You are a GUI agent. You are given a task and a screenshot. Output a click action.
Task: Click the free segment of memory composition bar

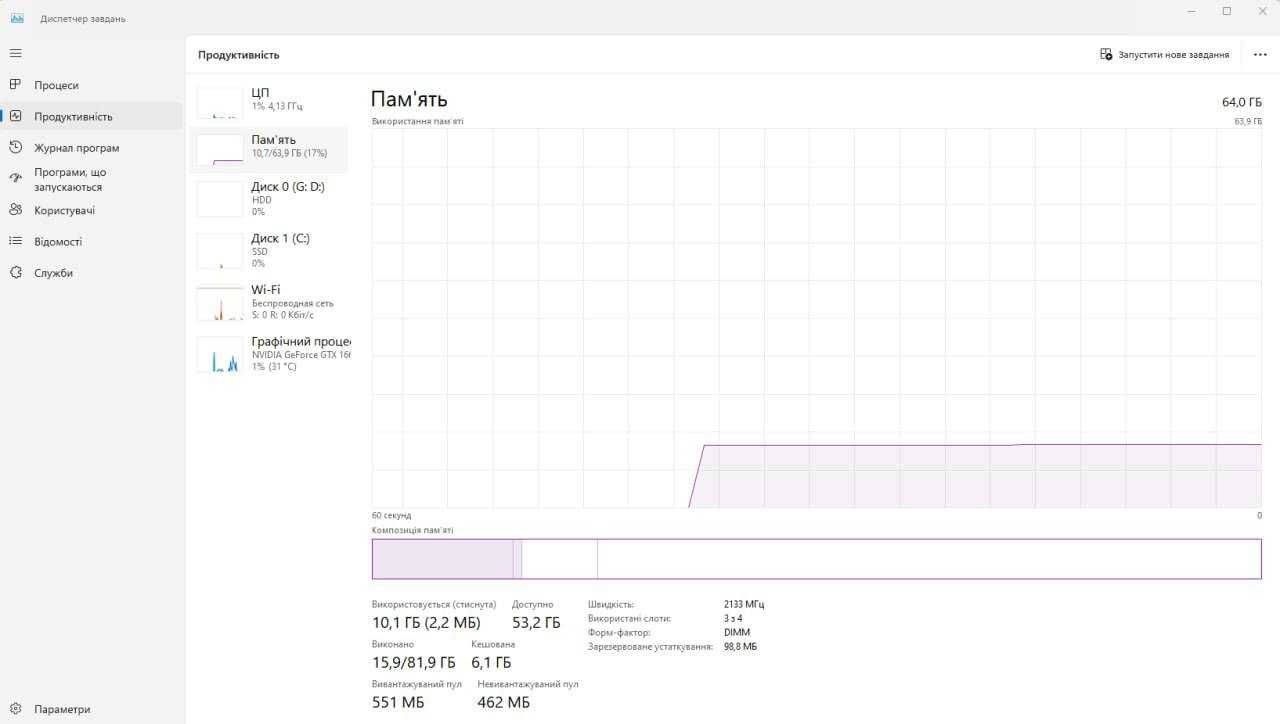pyautogui.click(x=929, y=559)
